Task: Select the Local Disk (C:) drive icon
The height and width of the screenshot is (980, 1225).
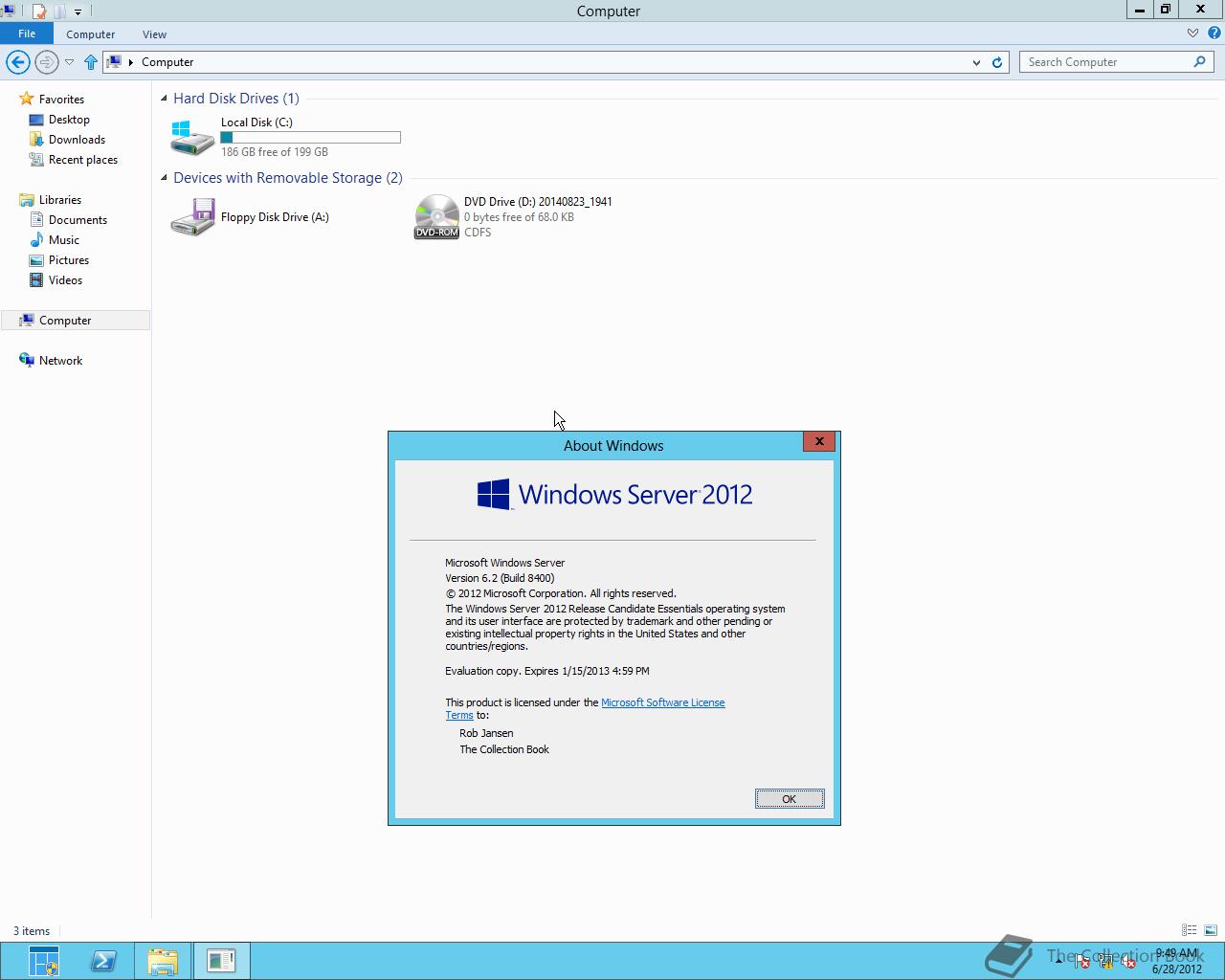Action: (192, 137)
